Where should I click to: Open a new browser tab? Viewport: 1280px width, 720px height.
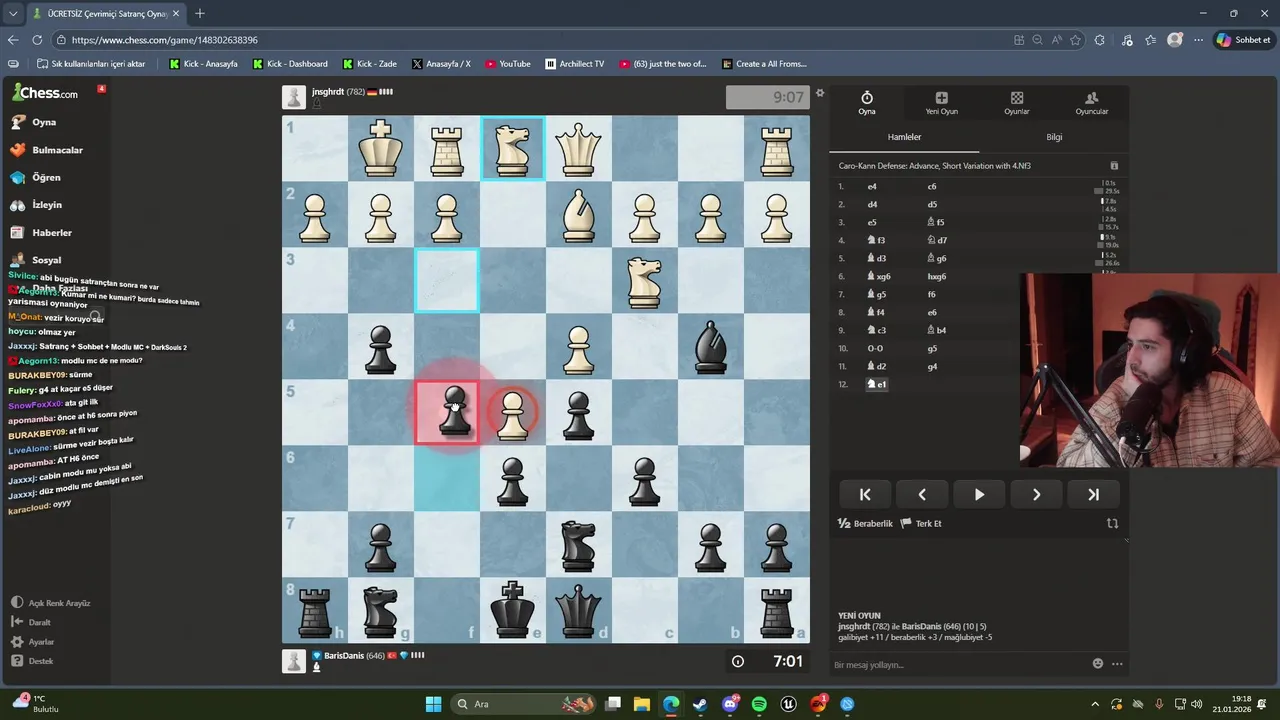pos(200,14)
